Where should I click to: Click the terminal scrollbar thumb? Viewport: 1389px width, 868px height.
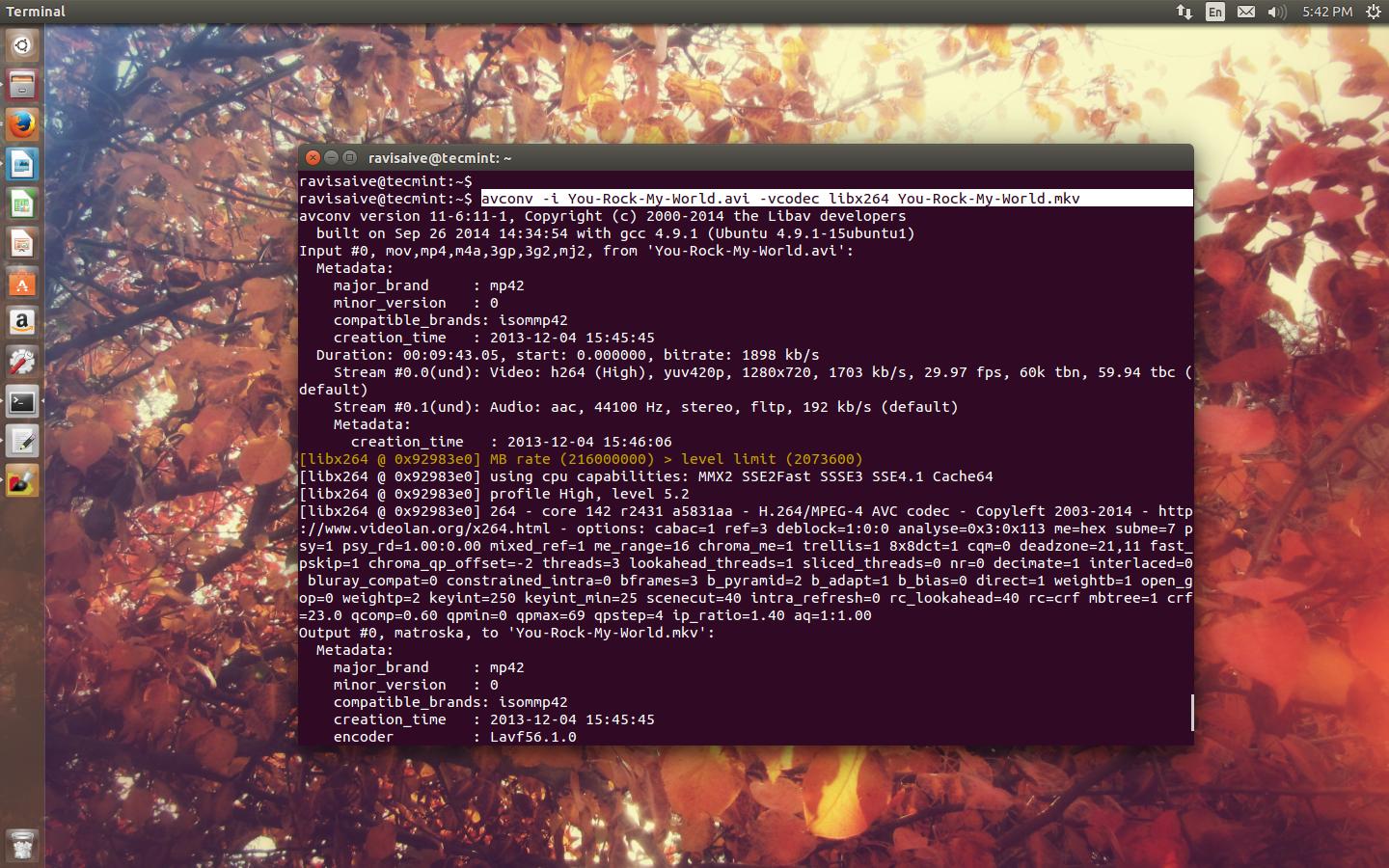click(x=1192, y=713)
